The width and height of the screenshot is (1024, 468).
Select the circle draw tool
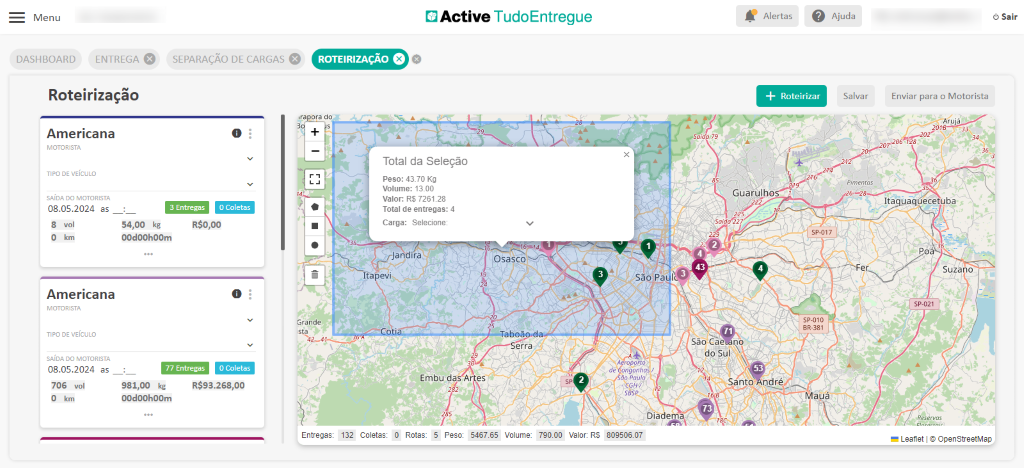(315, 245)
